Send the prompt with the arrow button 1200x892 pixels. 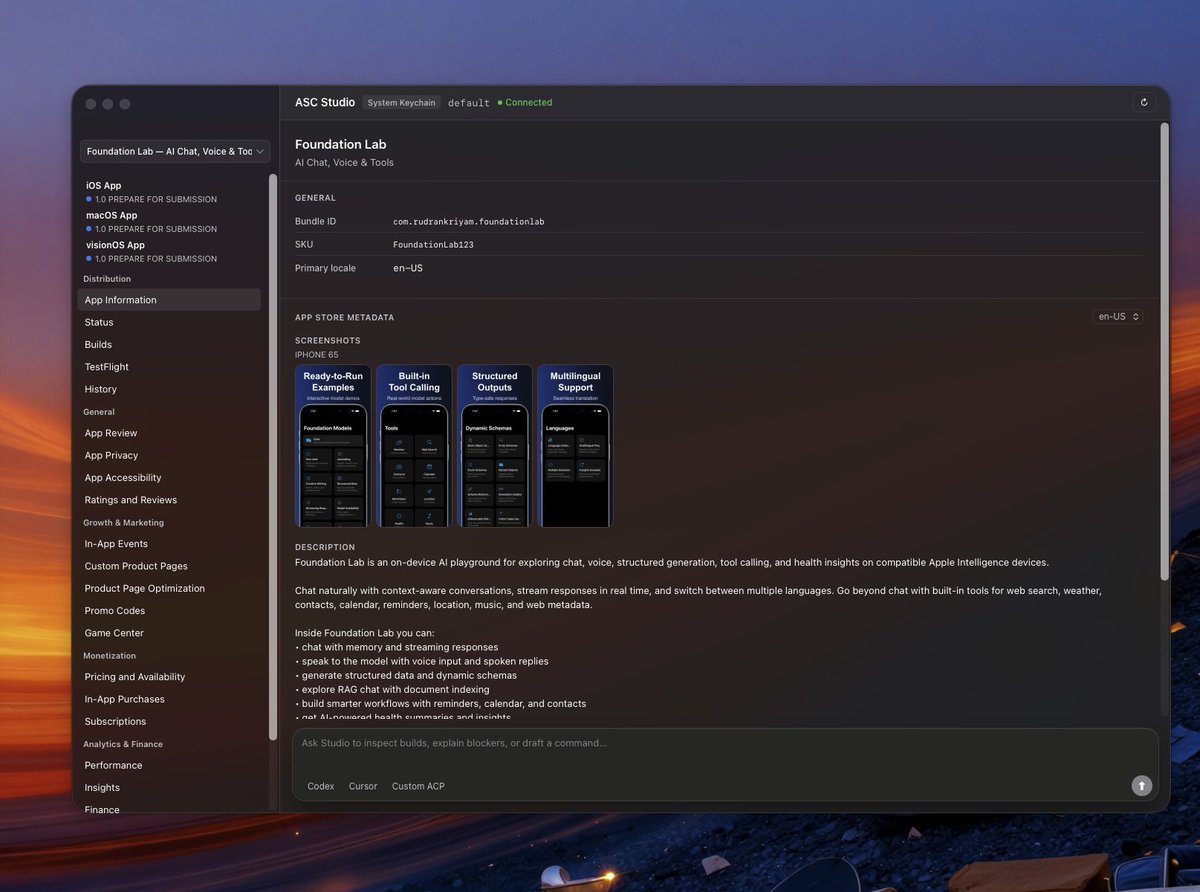point(1142,785)
